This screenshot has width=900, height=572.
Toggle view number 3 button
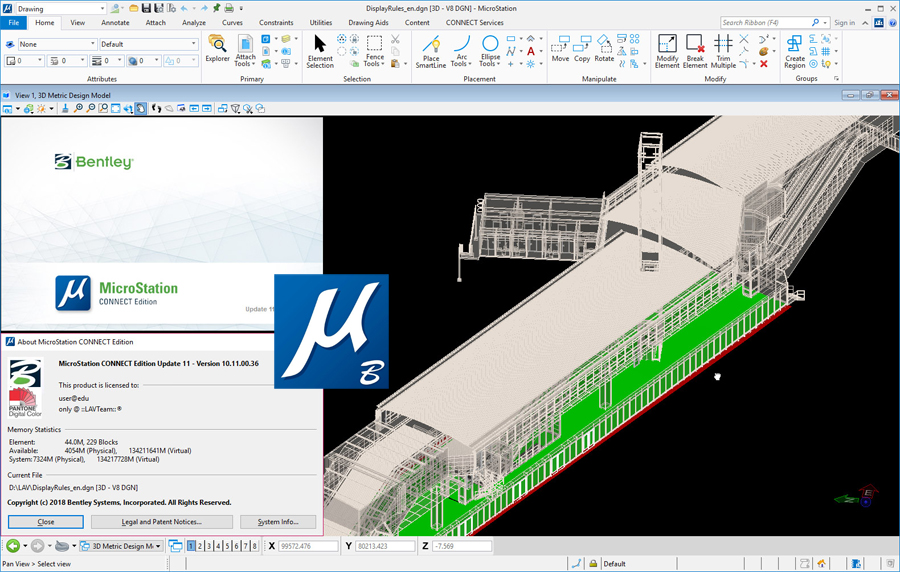[209, 546]
